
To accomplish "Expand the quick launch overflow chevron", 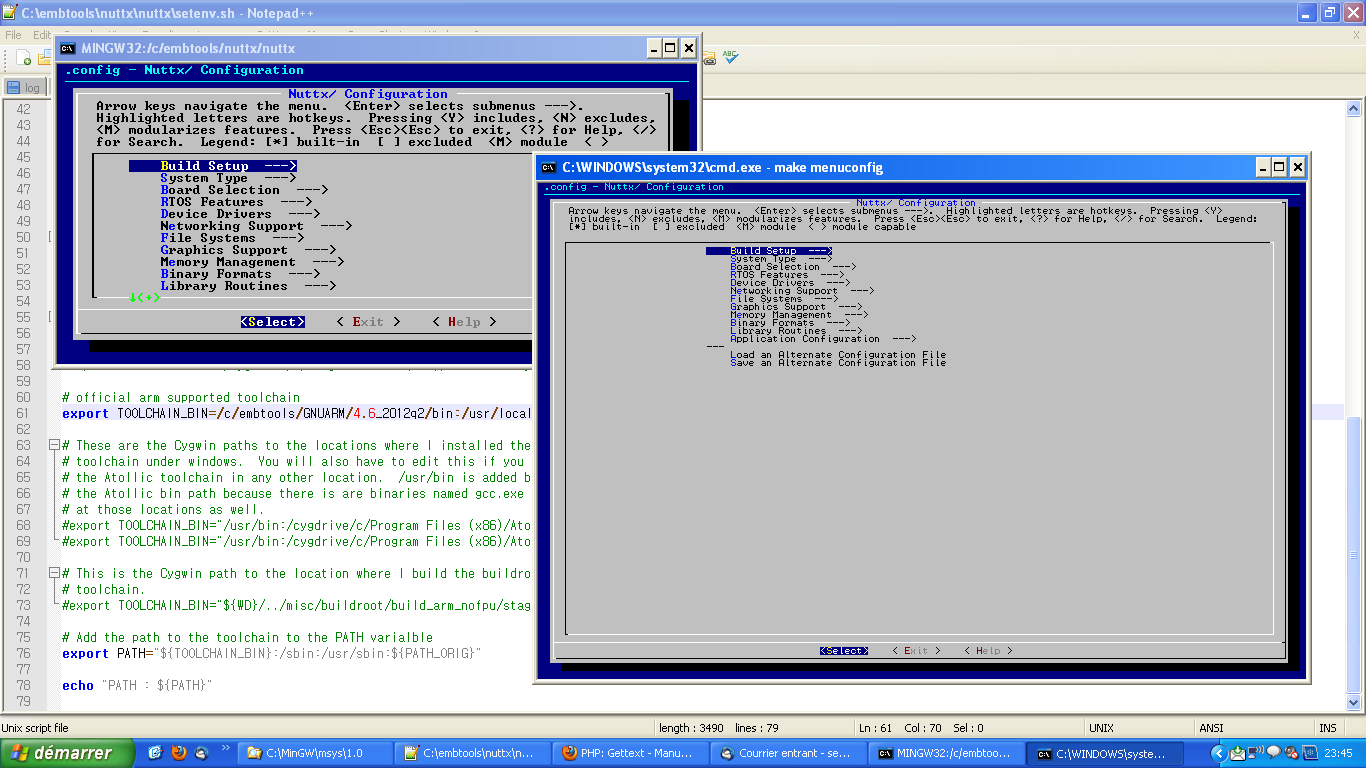I will point(225,748).
